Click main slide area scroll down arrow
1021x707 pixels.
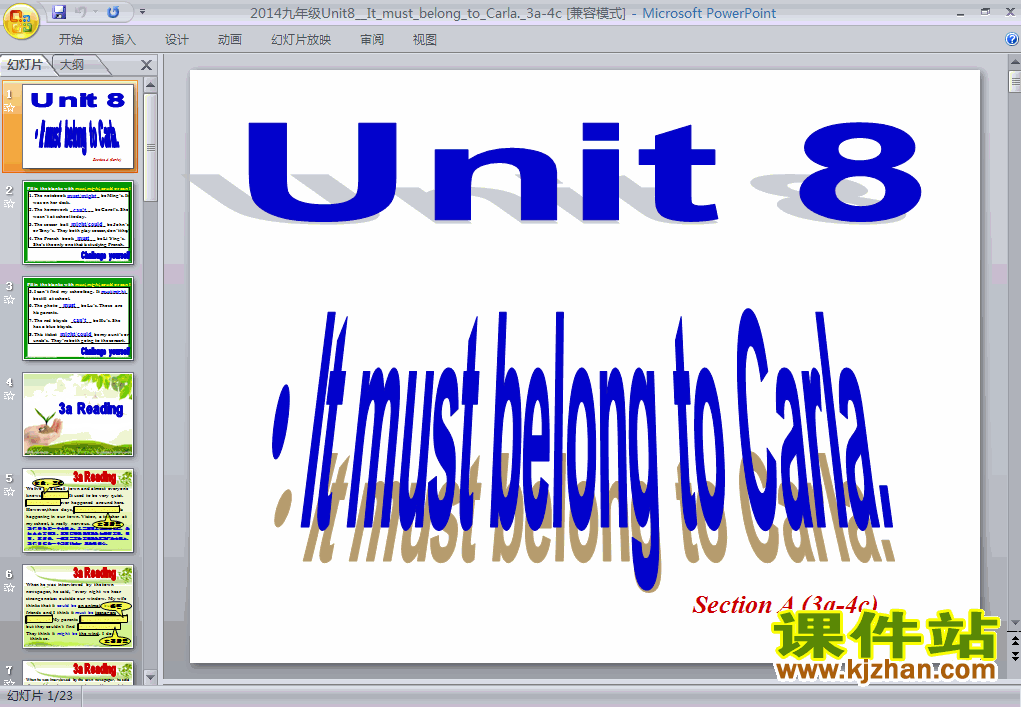(x=1014, y=623)
